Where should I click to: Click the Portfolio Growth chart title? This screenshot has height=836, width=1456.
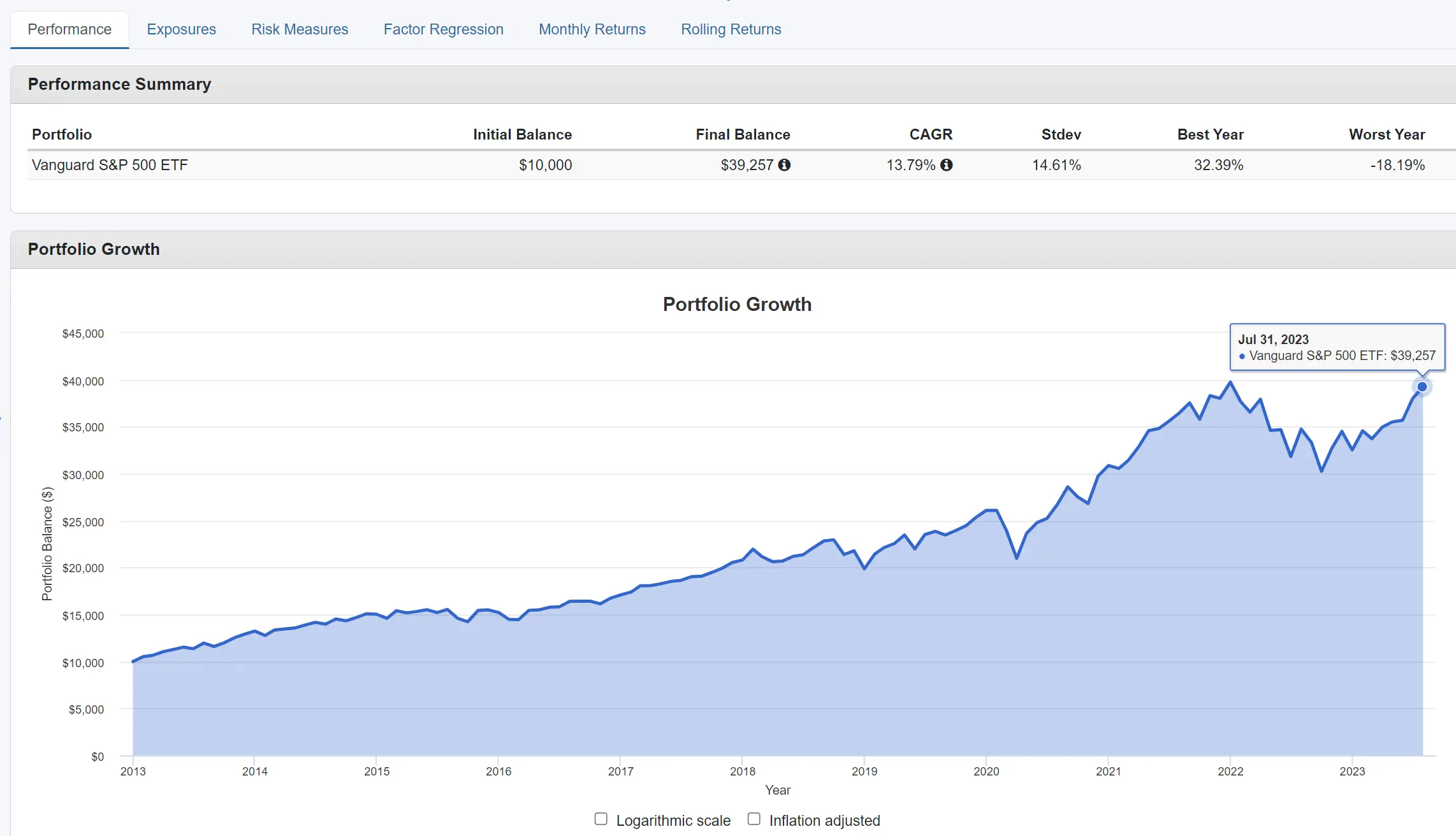click(737, 304)
